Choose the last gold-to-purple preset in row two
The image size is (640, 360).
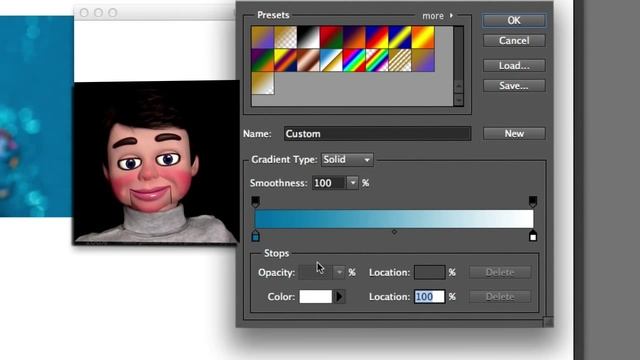(423, 60)
